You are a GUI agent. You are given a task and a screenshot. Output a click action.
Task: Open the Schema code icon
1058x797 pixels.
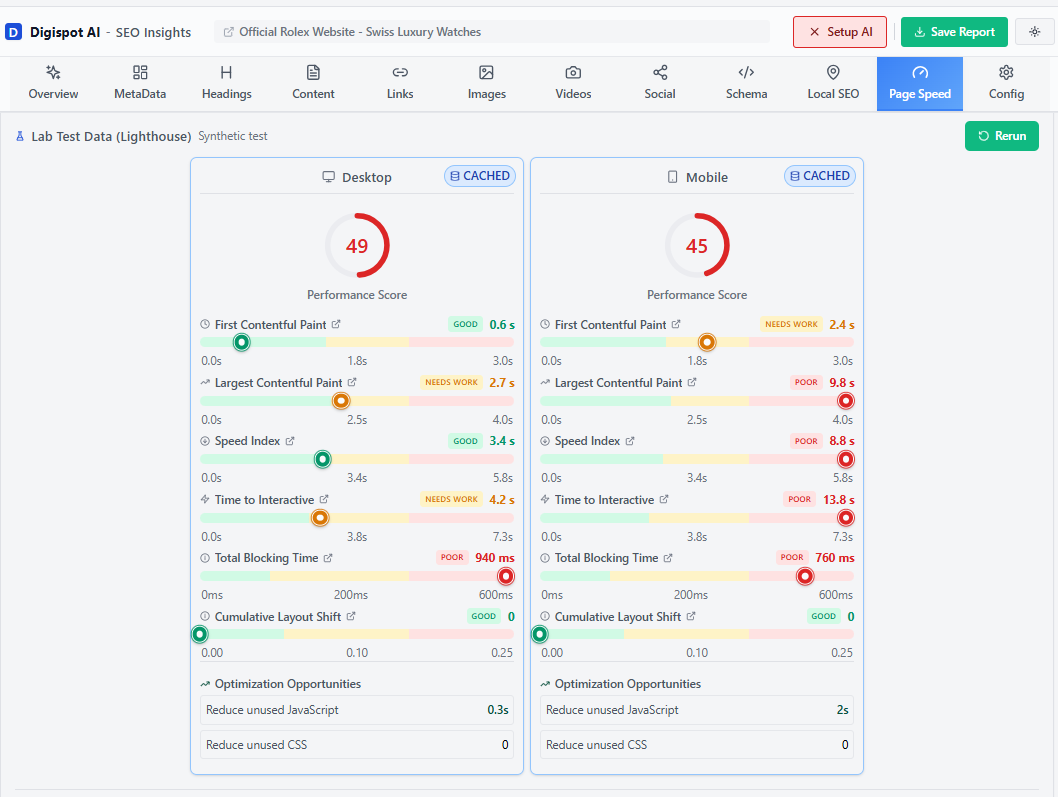[746, 74]
